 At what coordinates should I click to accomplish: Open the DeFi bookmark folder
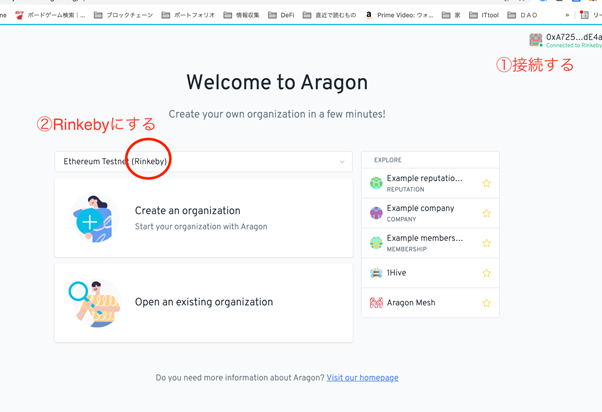(x=281, y=15)
